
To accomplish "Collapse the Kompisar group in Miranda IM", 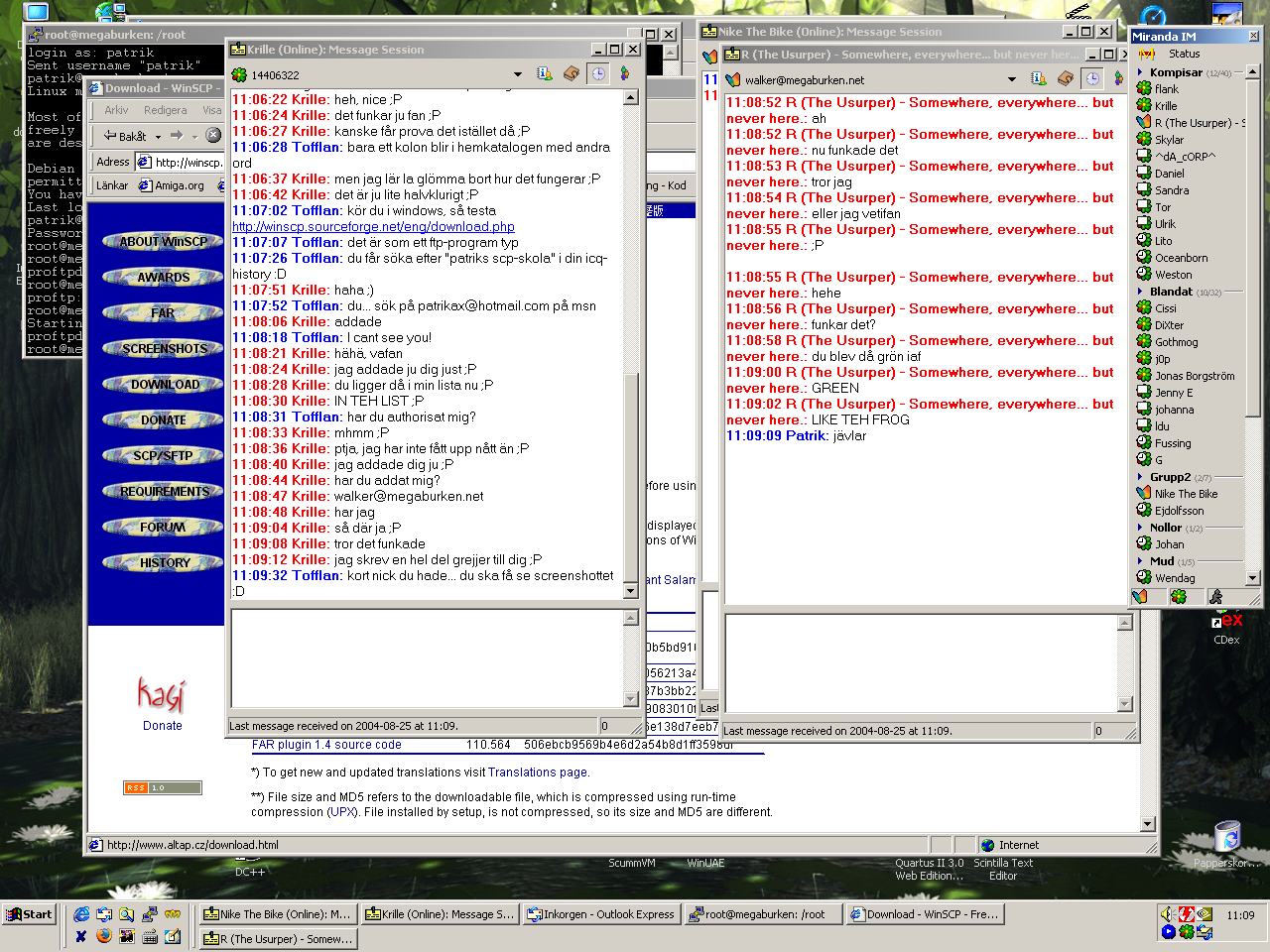I will point(1141,72).
